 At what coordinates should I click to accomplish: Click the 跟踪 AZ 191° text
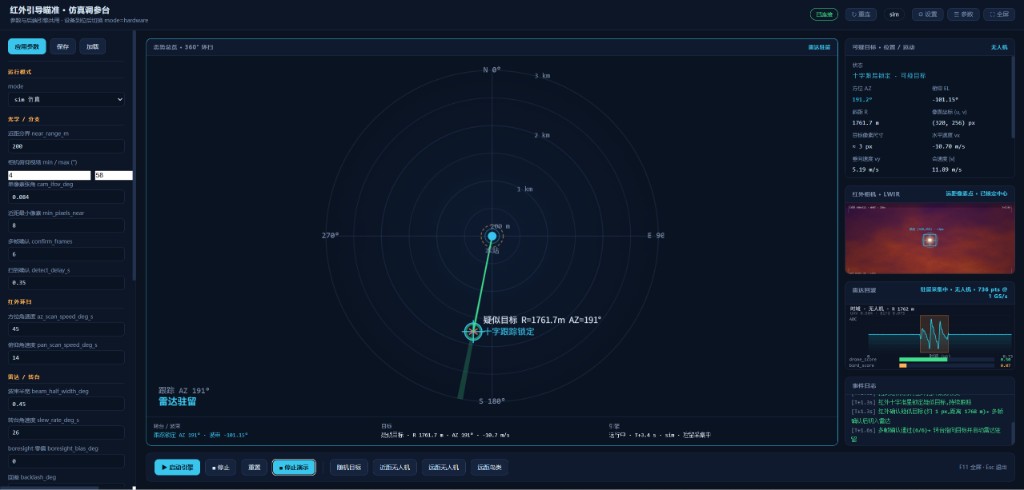184,390
